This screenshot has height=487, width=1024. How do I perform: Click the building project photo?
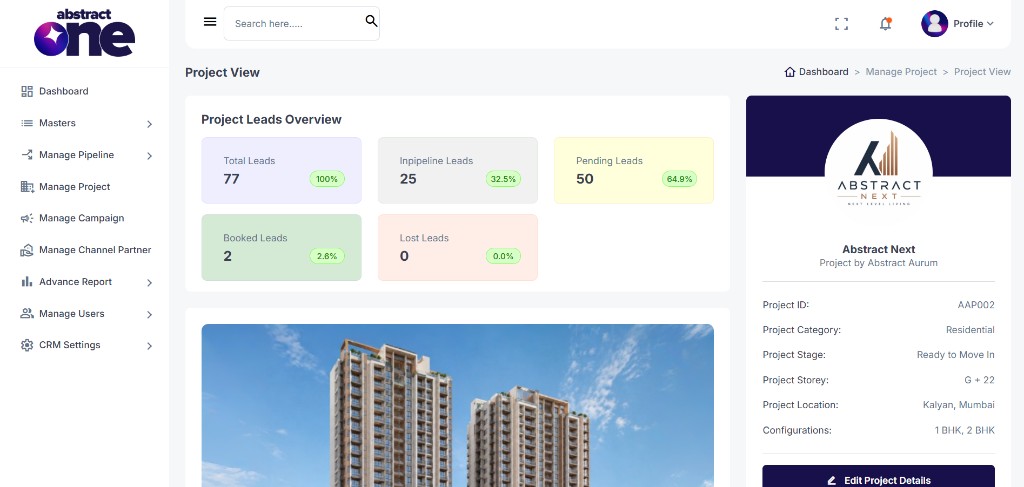(458, 405)
